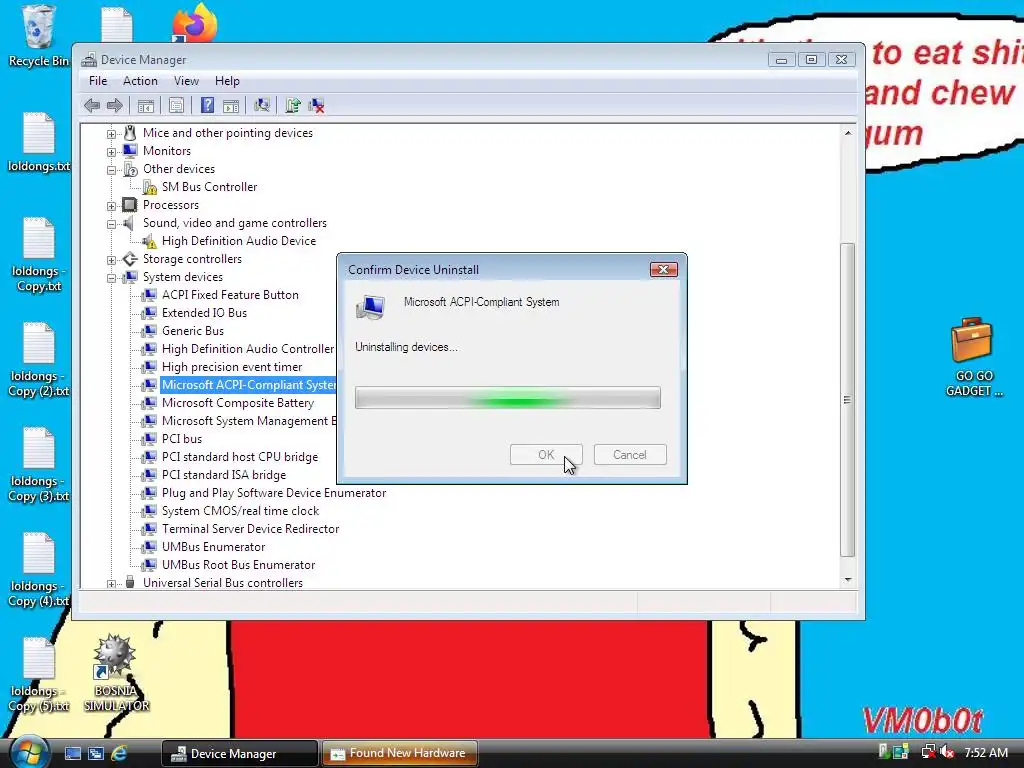Select the loldongs - Copy (5).txt file icon
Screen dimensions: 1024x768
[x=39, y=675]
